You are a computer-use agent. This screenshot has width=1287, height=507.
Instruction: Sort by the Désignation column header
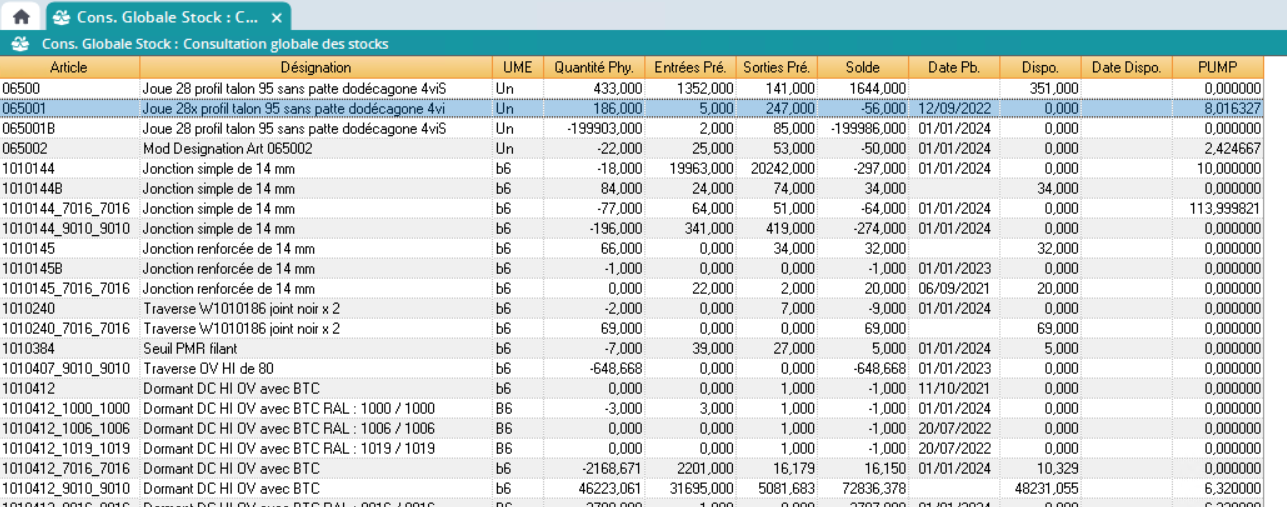(x=315, y=67)
